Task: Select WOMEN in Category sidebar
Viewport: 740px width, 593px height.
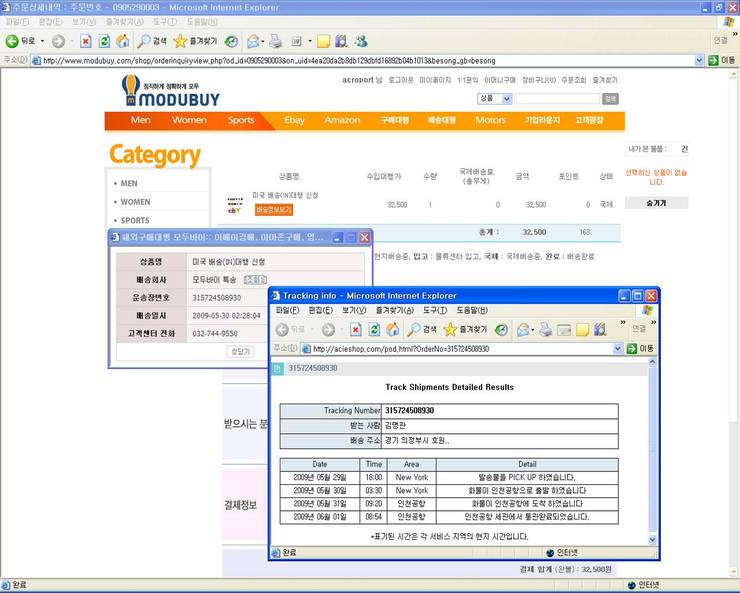Action: 135,202
